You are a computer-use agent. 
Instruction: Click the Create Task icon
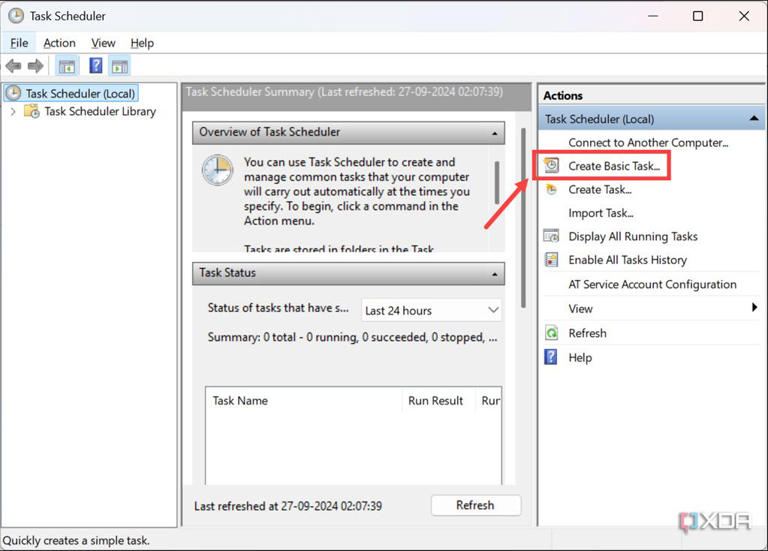click(x=552, y=190)
